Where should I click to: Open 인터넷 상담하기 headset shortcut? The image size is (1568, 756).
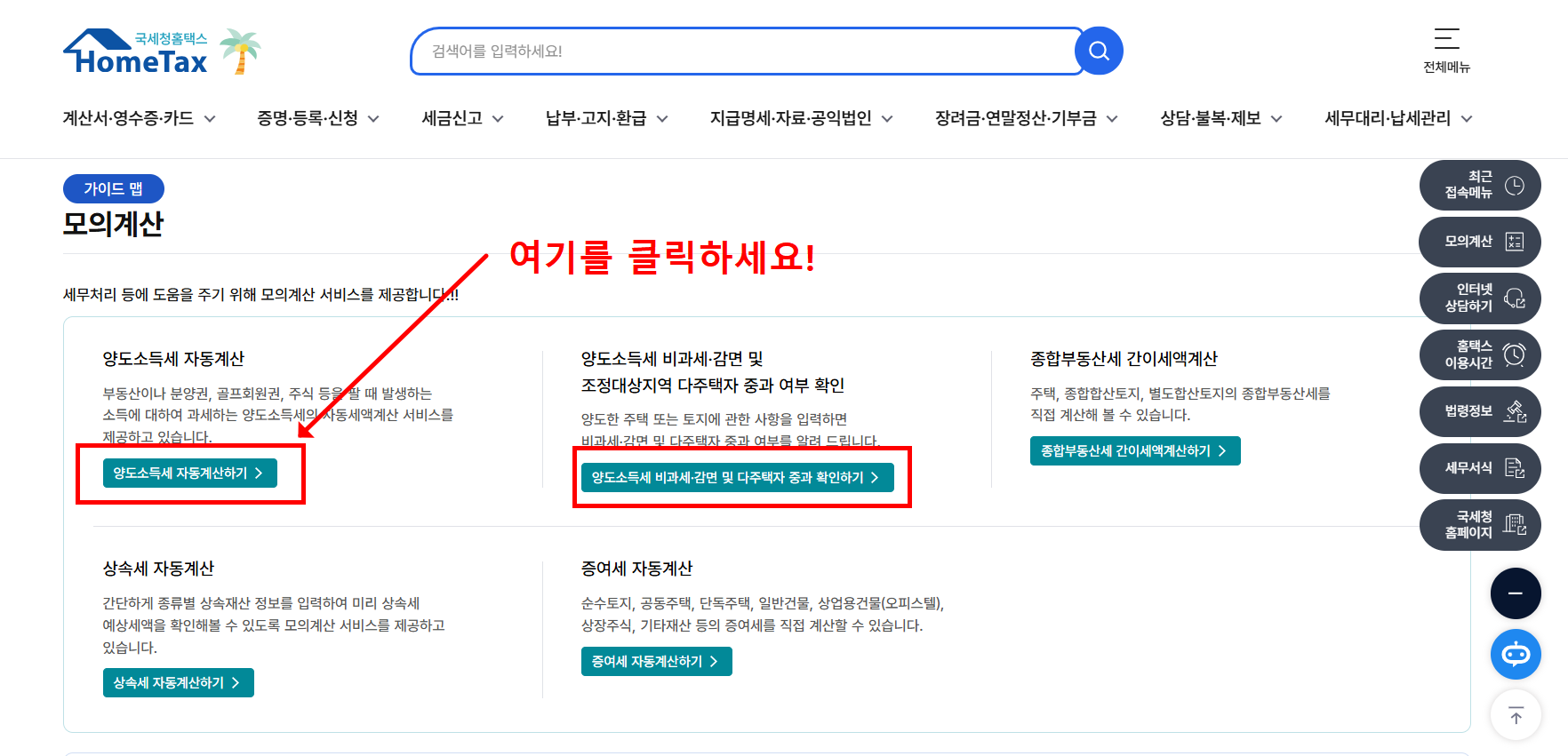1480,298
